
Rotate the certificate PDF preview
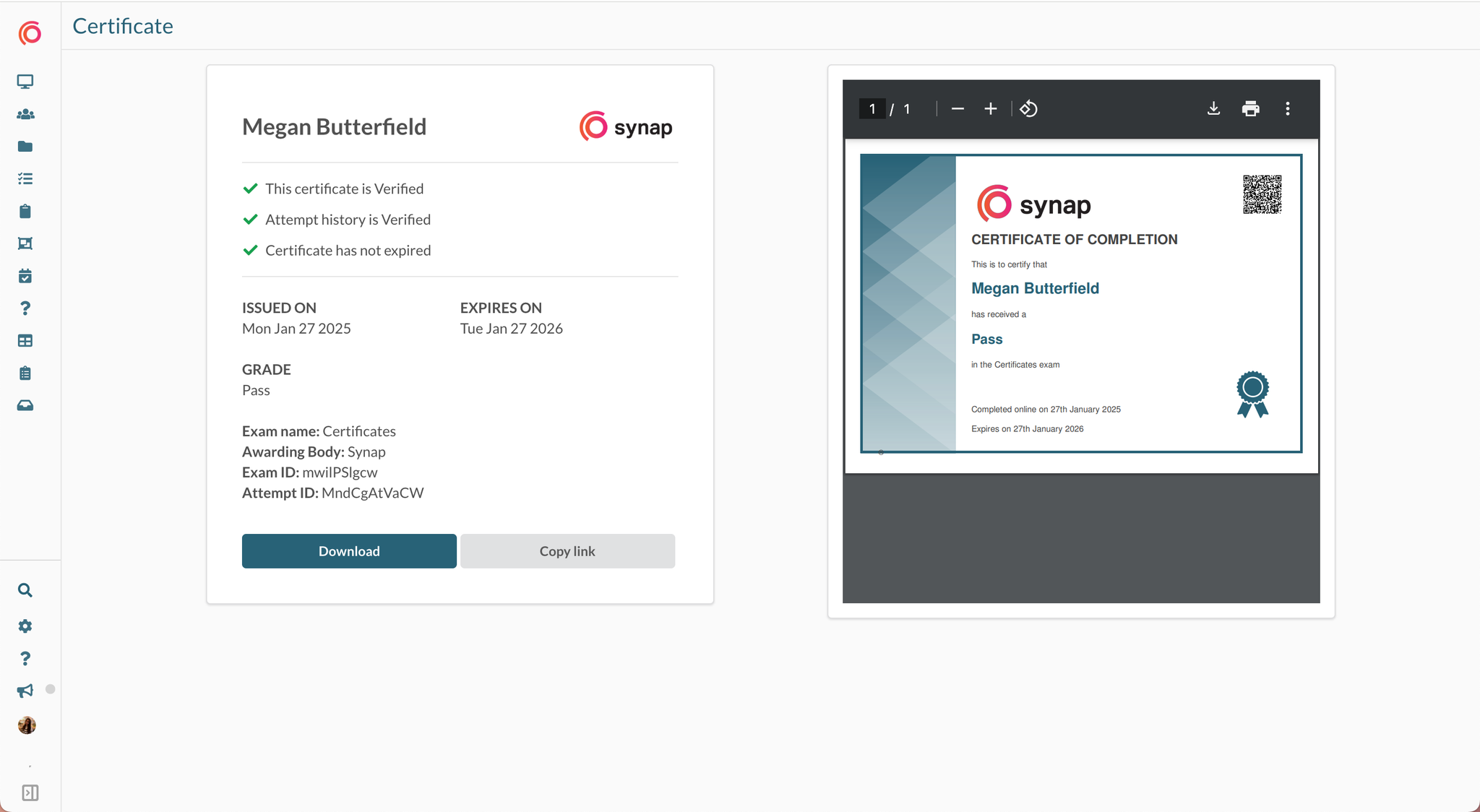(x=1028, y=108)
